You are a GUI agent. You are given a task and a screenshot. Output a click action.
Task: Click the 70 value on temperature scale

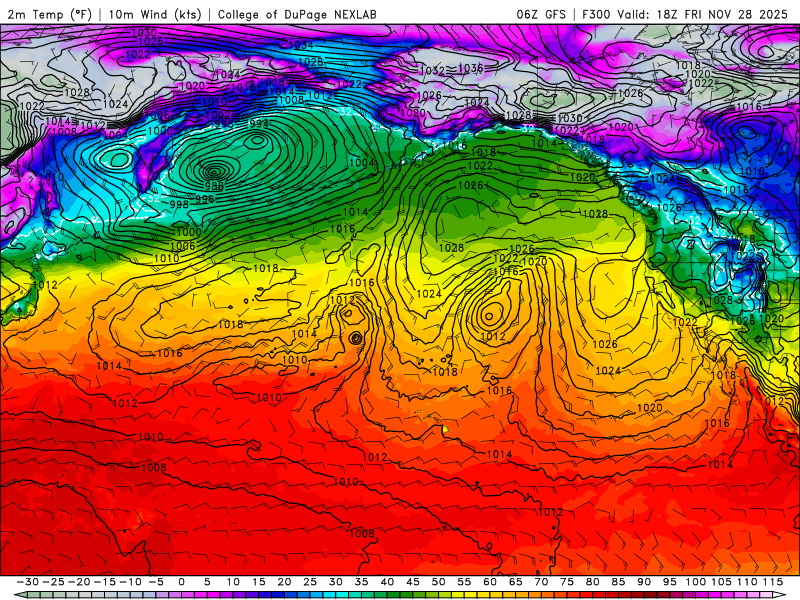541,582
